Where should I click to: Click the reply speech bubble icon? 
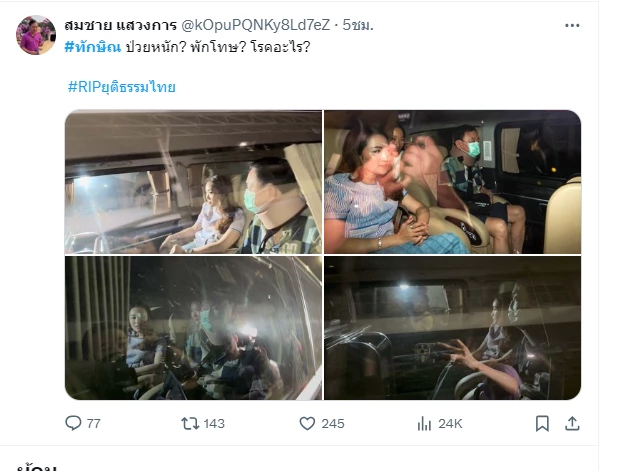(x=73, y=423)
